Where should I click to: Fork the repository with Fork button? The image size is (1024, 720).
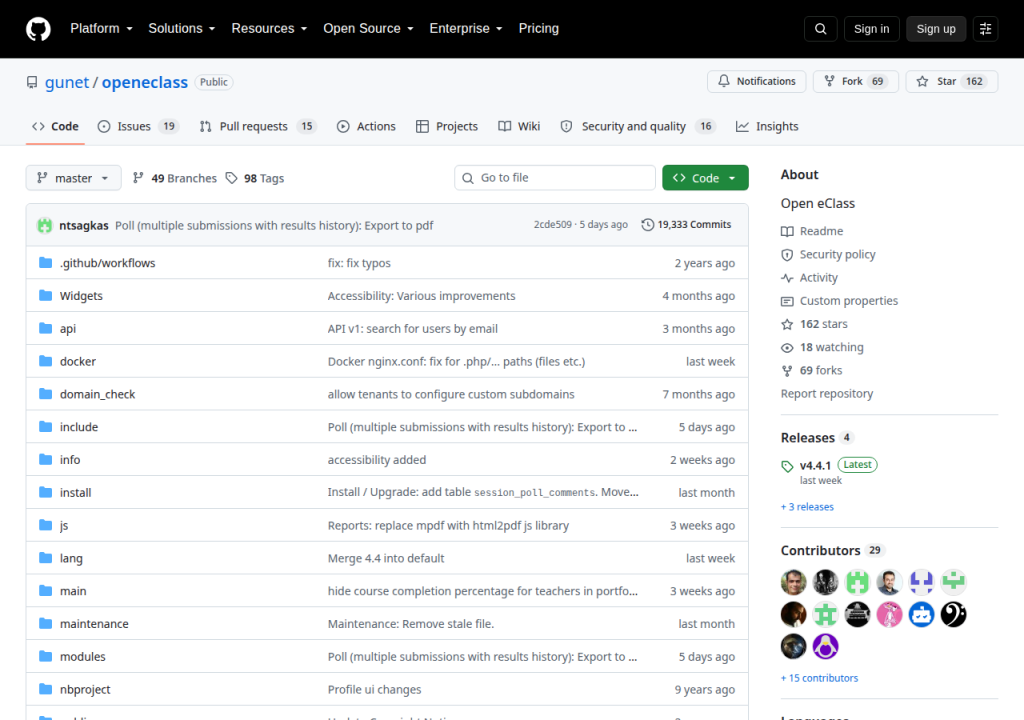click(x=856, y=81)
